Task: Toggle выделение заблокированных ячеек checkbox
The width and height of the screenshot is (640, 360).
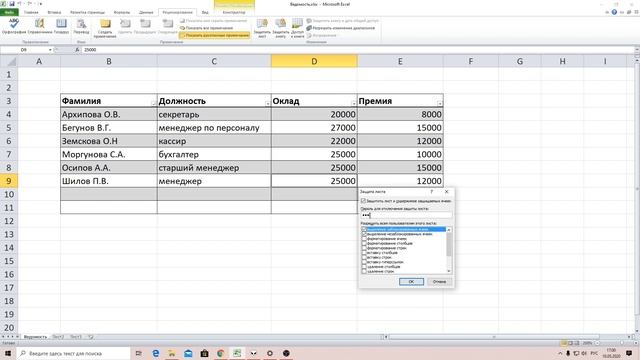Action: (364, 229)
